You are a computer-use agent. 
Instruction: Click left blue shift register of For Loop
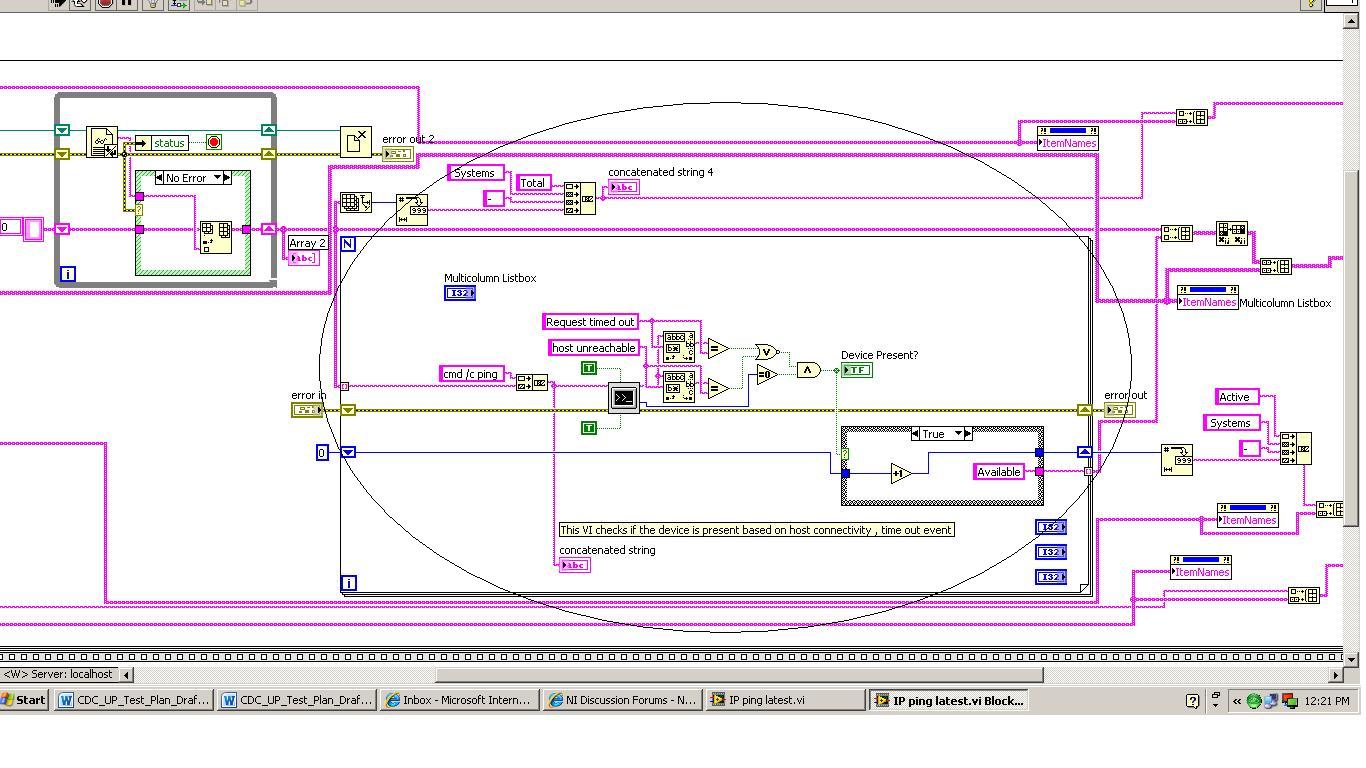tap(348, 453)
